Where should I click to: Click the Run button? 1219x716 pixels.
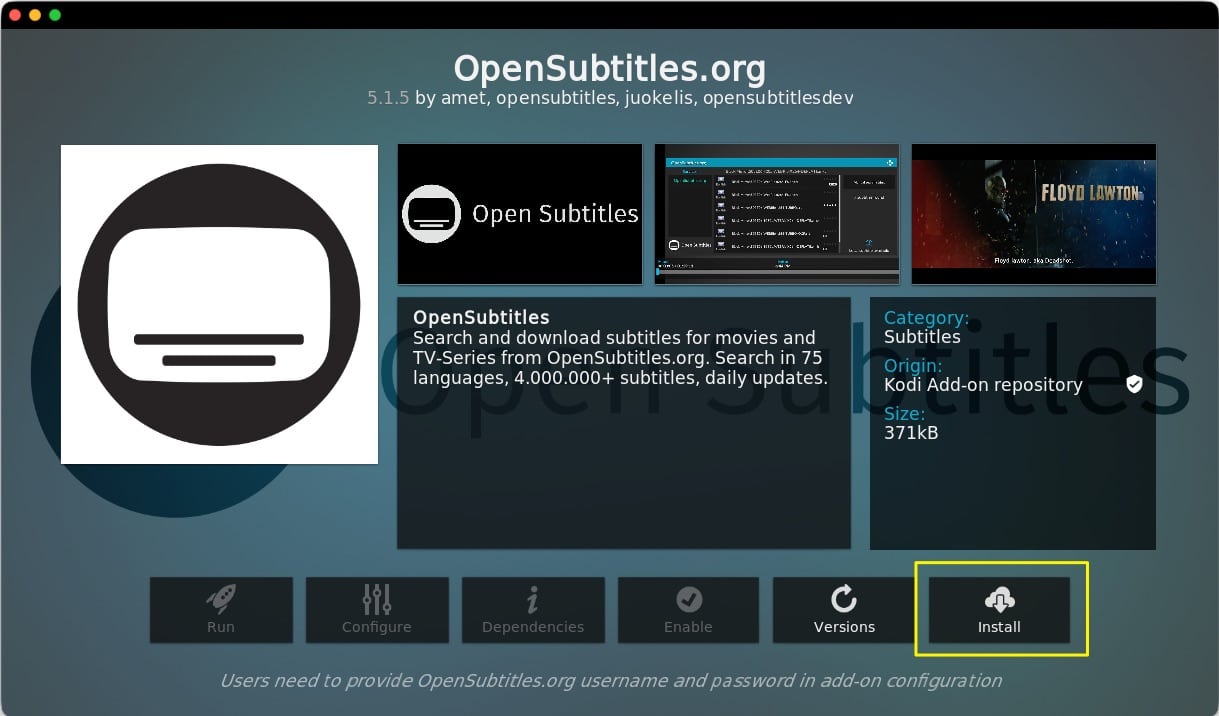(x=221, y=610)
